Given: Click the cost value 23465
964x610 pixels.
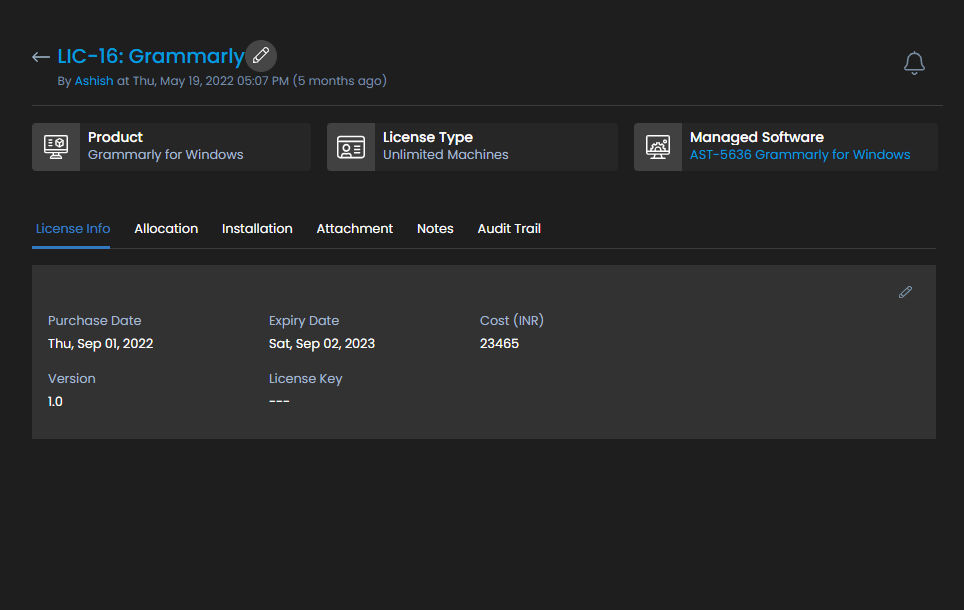Looking at the screenshot, I should pyautogui.click(x=499, y=343).
